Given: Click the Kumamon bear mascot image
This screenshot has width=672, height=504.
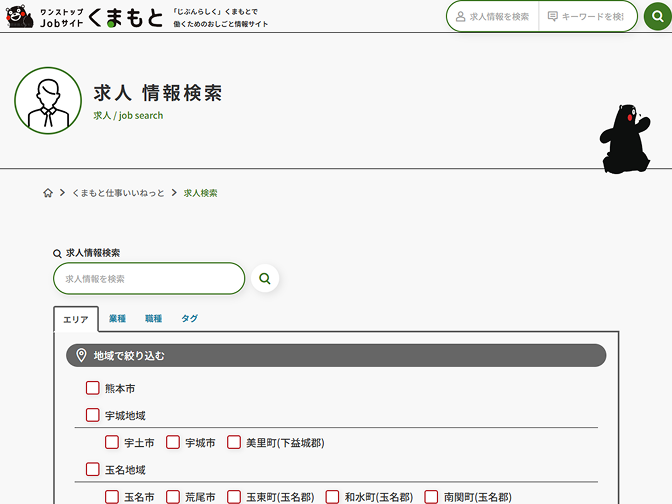Looking at the screenshot, I should [x=625, y=139].
